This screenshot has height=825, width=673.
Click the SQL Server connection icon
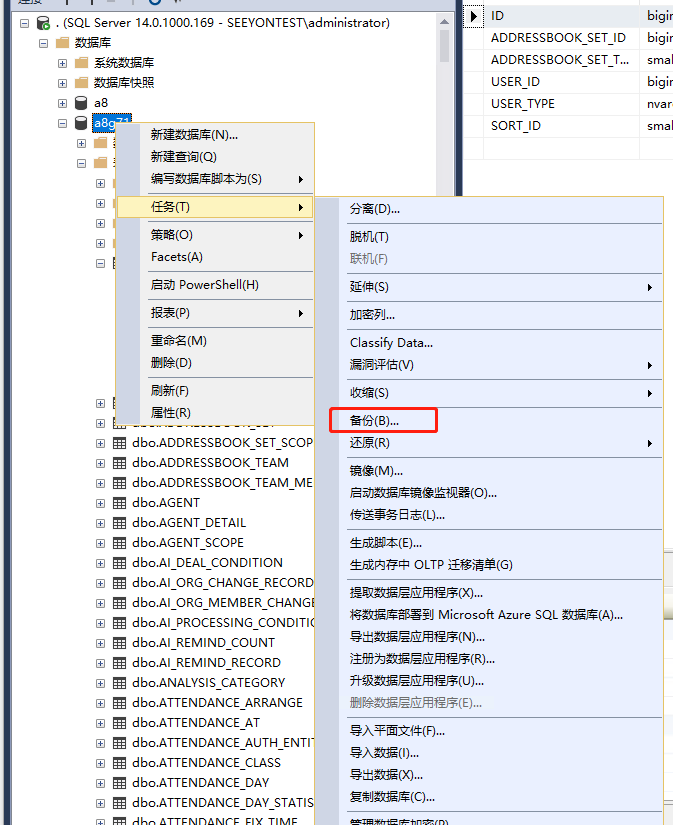point(43,23)
